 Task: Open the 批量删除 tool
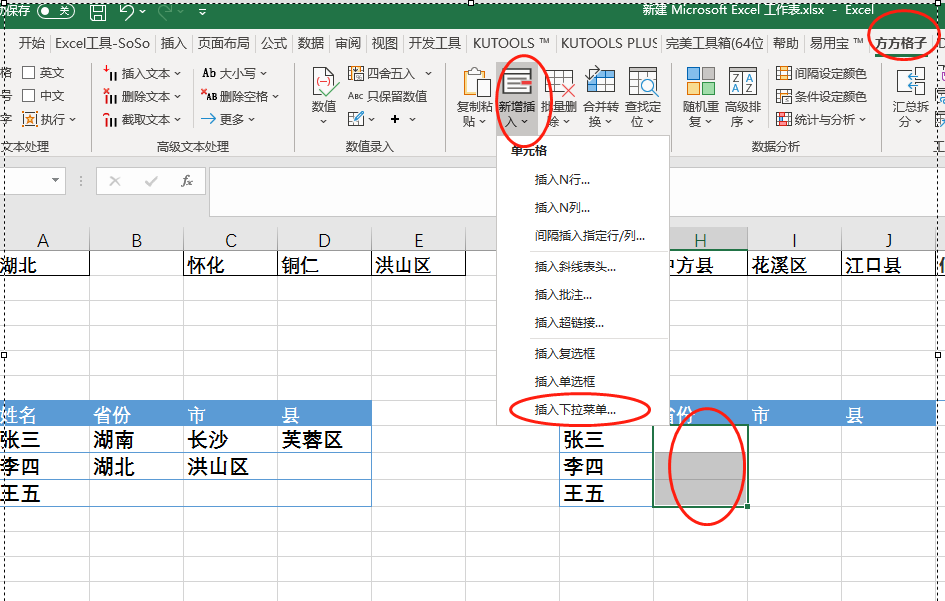tap(559, 96)
